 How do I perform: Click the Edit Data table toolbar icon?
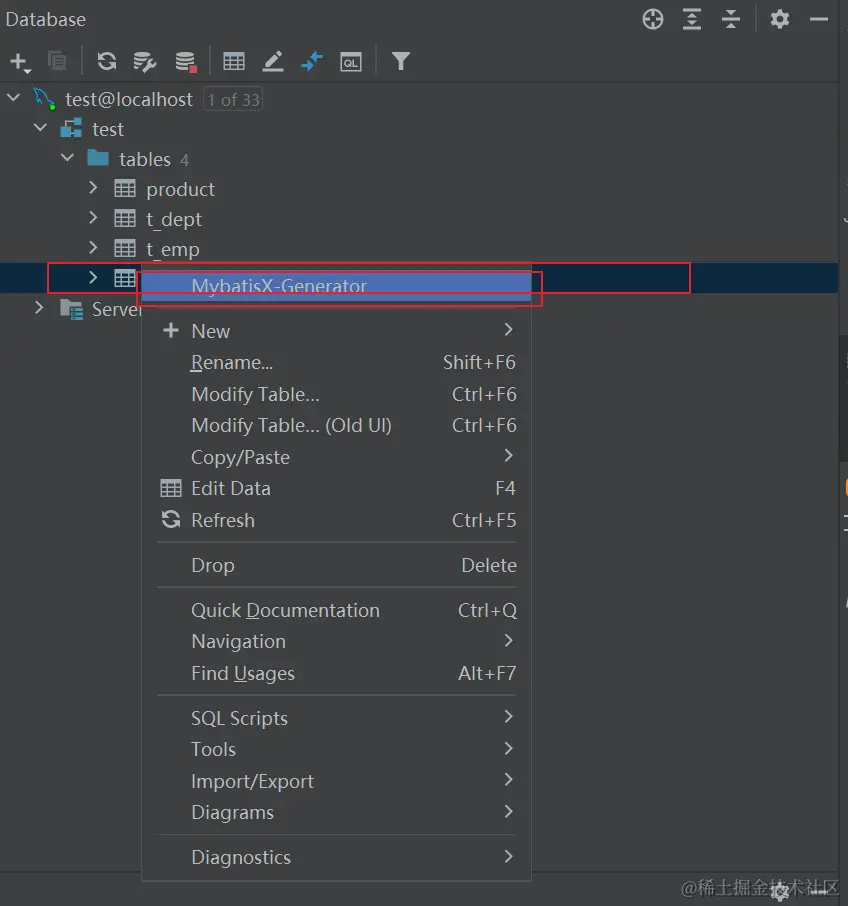click(x=234, y=61)
